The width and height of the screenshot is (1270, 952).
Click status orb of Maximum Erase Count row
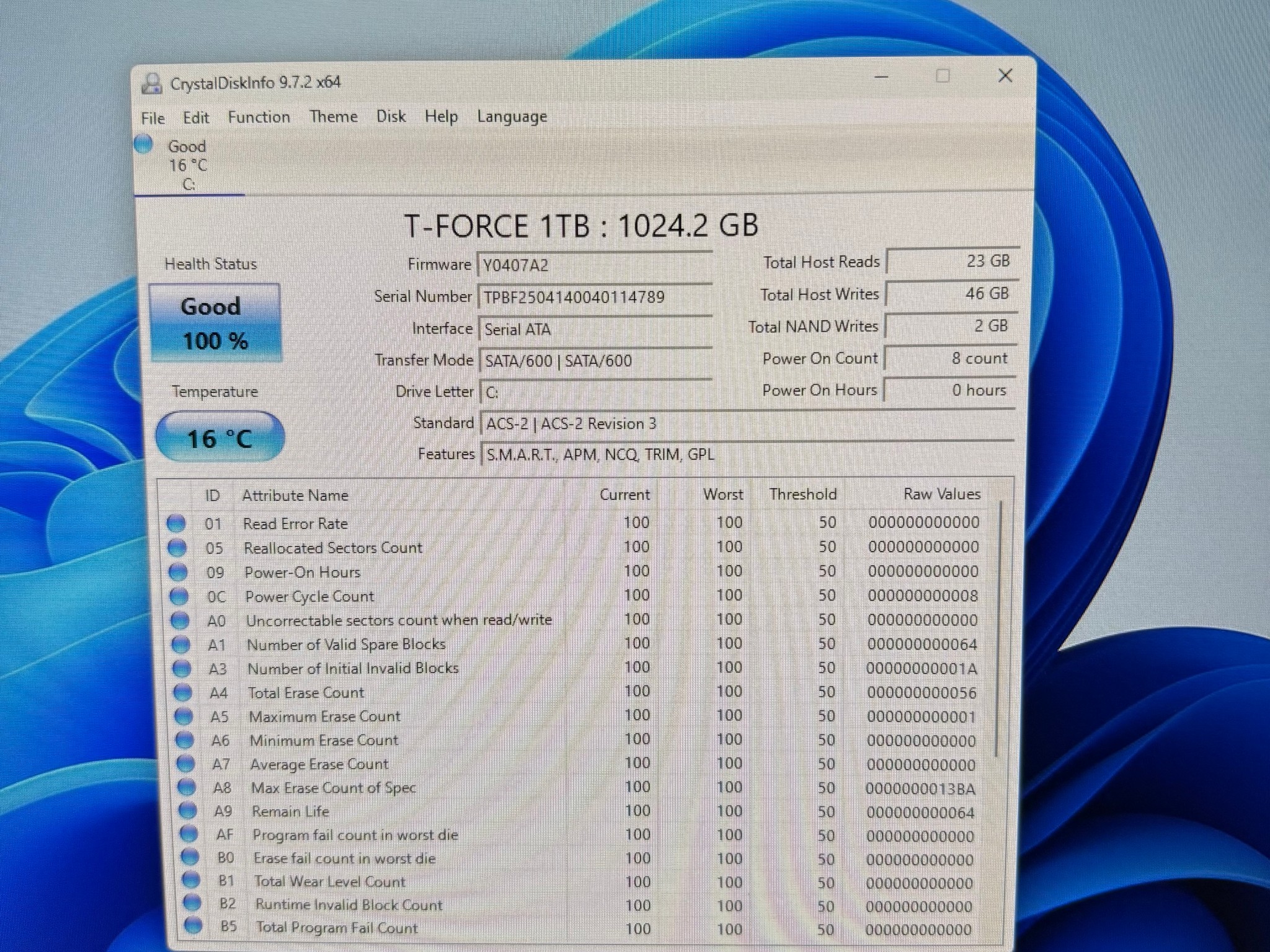184,716
